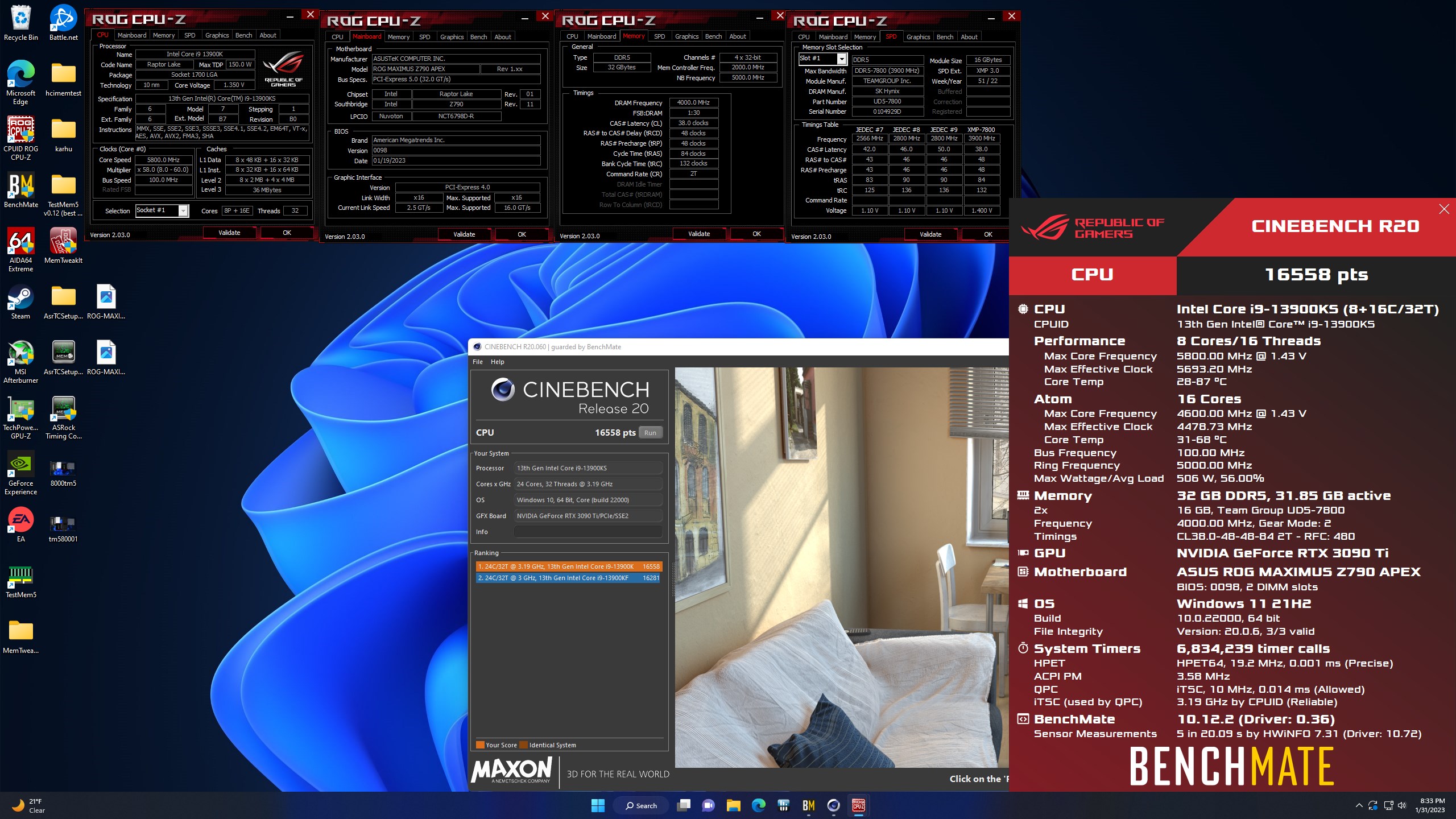Open the karhu folder on the desktop
The width and height of the screenshot is (1456, 819).
(x=63, y=134)
